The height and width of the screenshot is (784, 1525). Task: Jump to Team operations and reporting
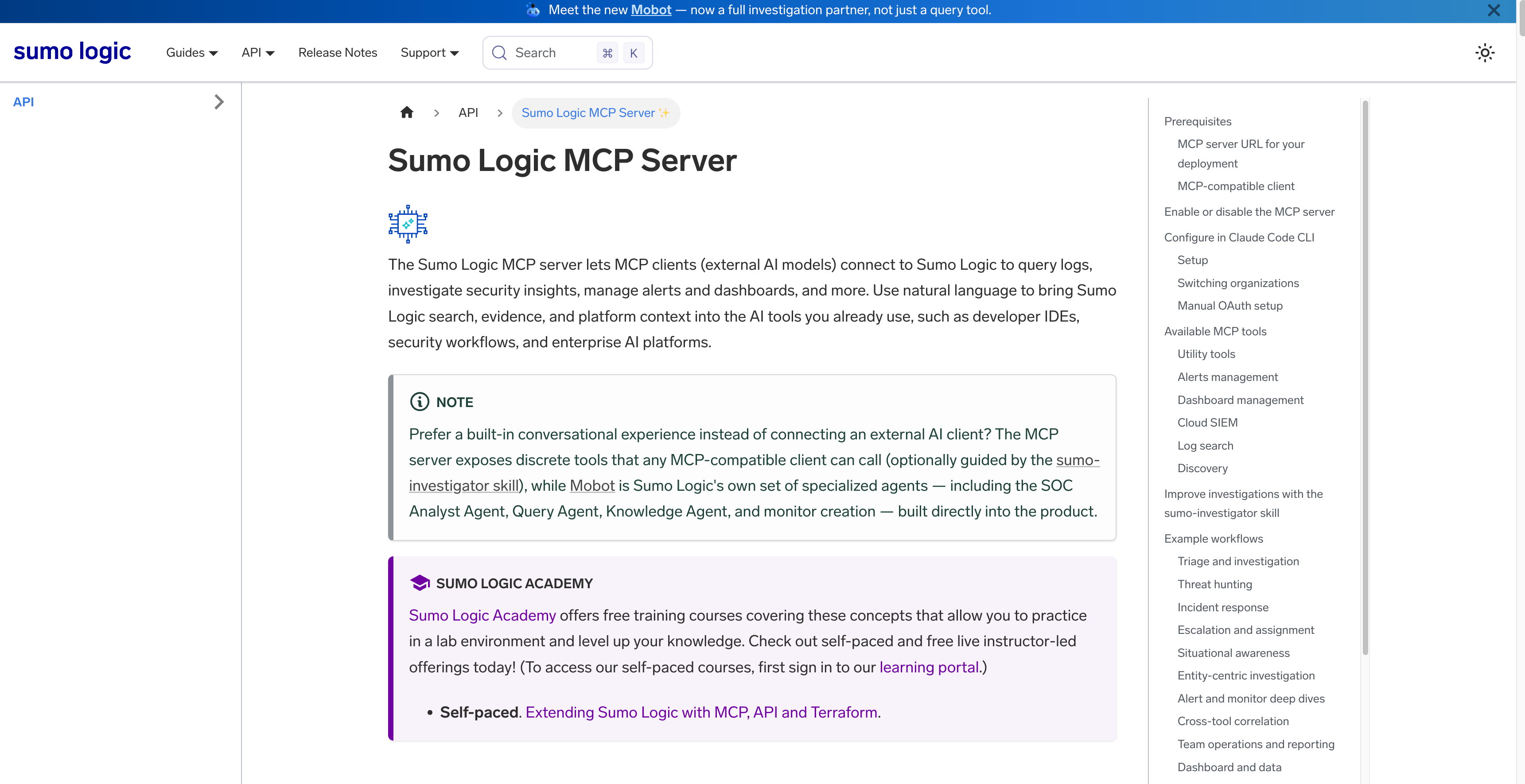(1256, 744)
